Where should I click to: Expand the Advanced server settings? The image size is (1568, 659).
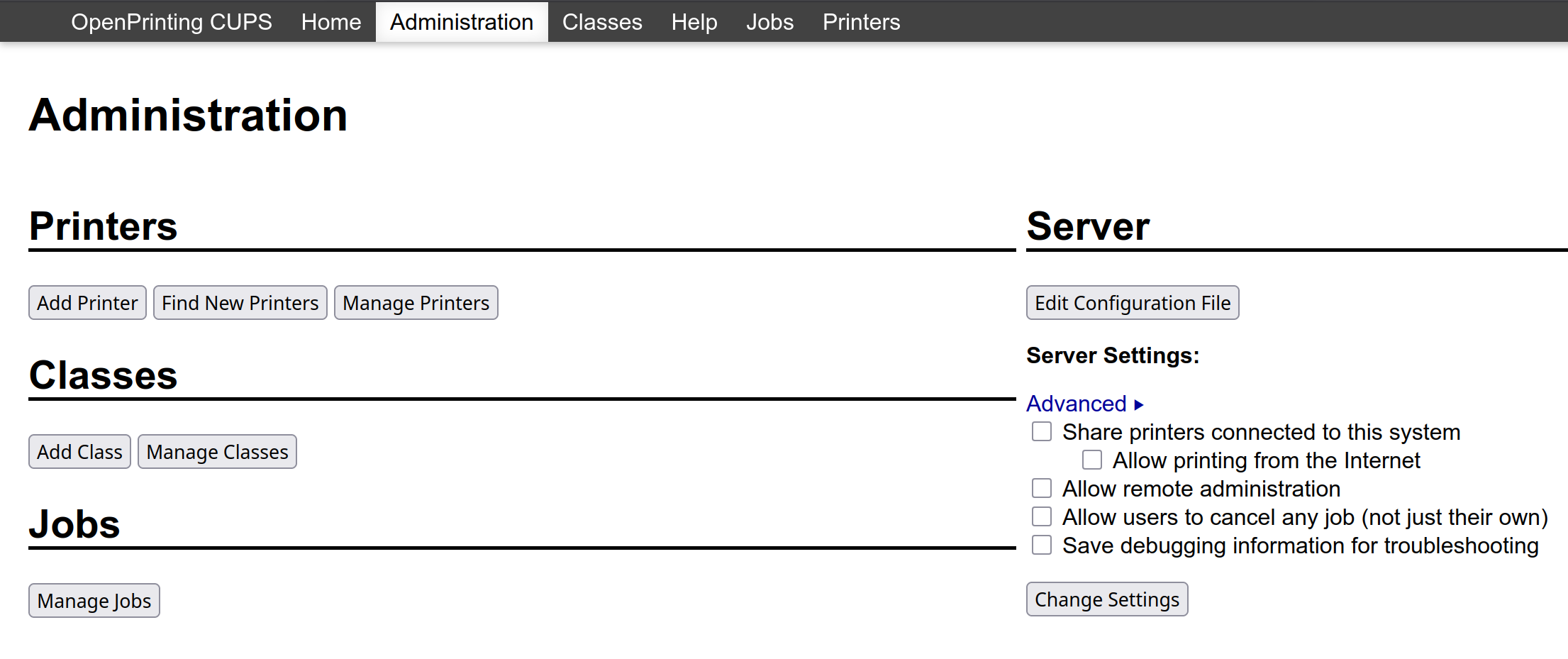[1085, 404]
